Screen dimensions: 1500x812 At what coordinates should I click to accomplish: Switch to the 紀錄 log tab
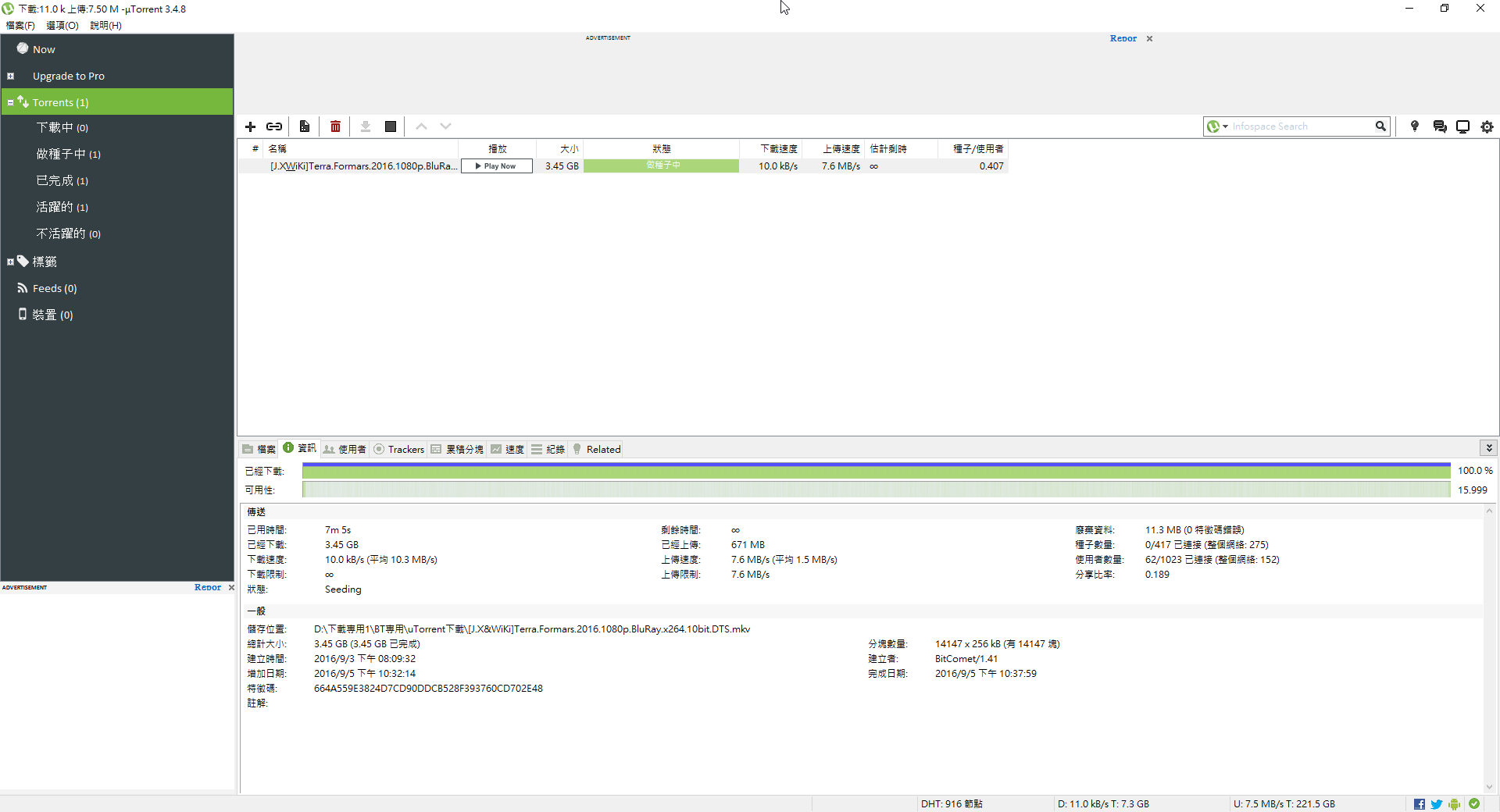coord(548,449)
